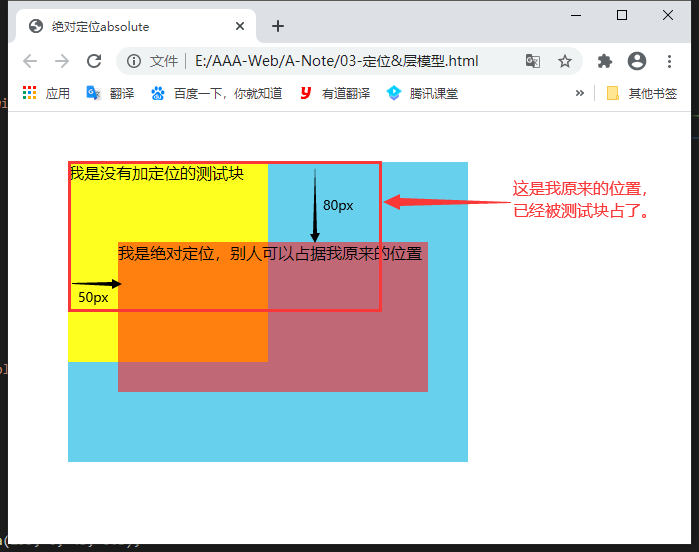Open the 百度一下，你就知道 bookmark
Image resolution: width=699 pixels, height=552 pixels.
(217, 93)
